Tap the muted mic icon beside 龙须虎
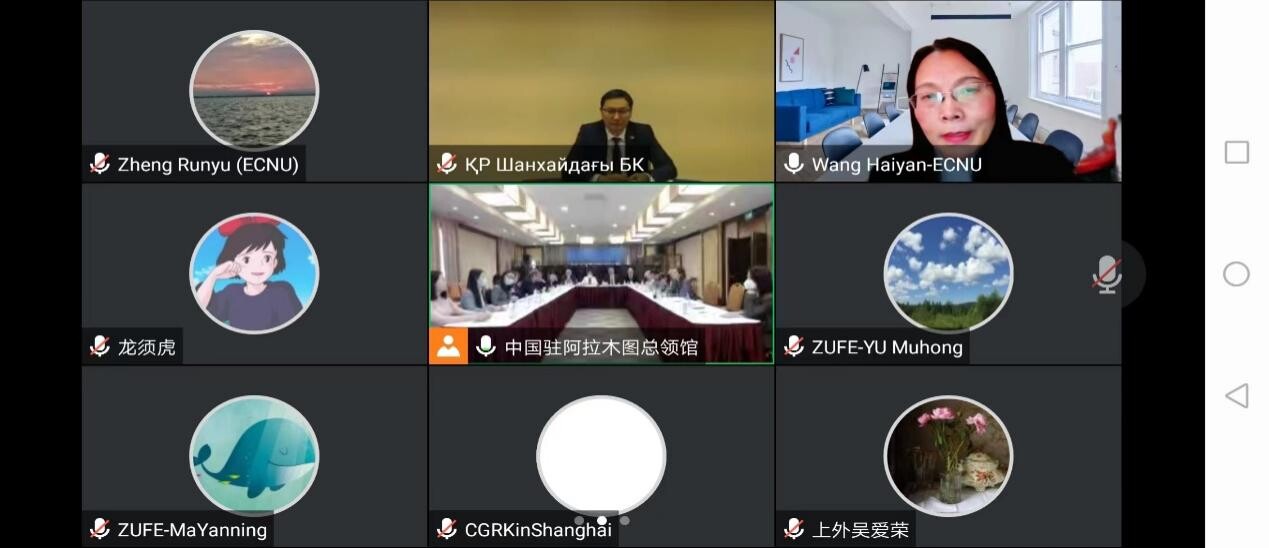Screen dimensions: 1269x548 click(100, 347)
